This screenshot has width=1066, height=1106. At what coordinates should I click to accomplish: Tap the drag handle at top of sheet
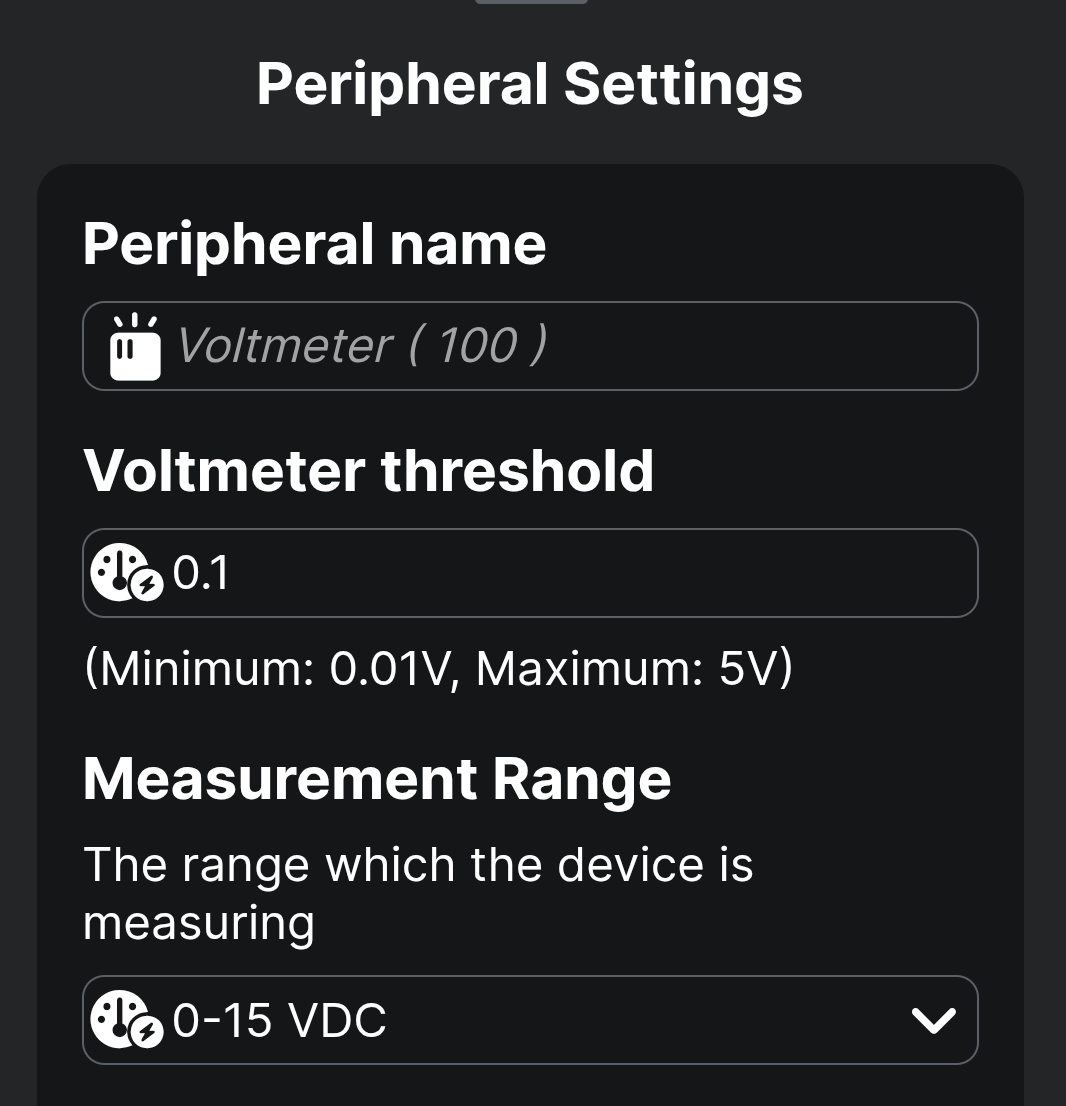(x=531, y=2)
